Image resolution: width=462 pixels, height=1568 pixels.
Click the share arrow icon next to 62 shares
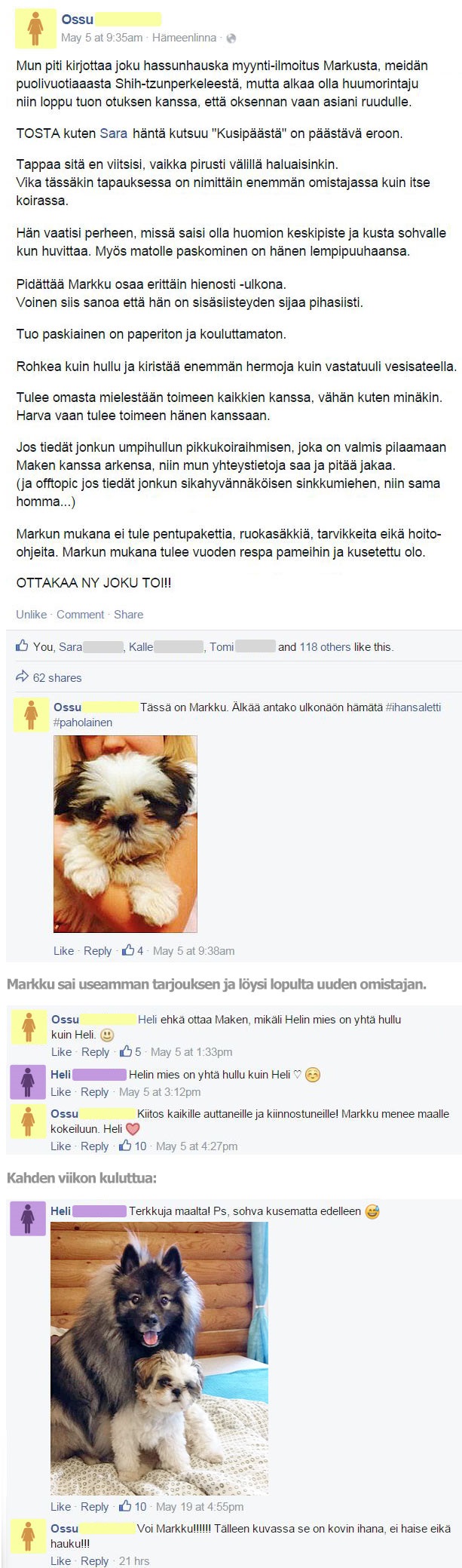point(23,677)
